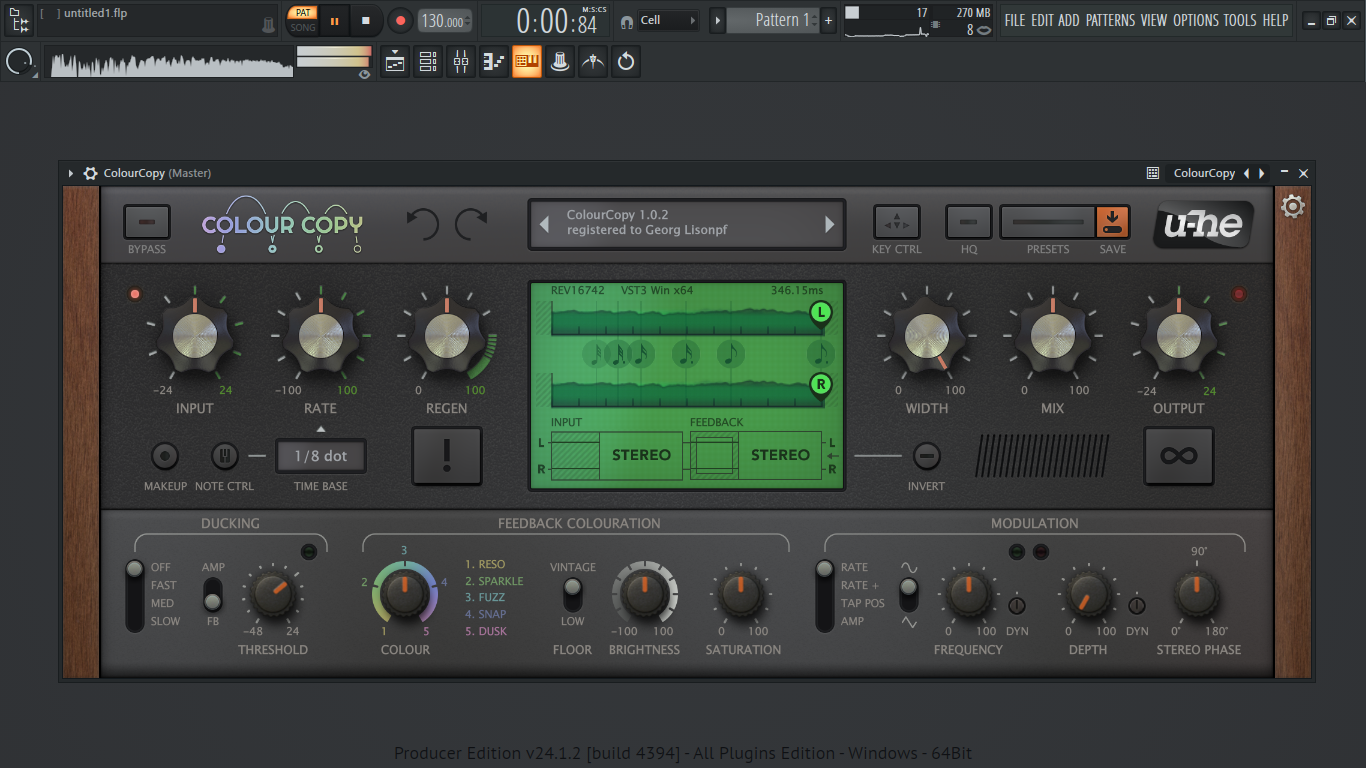The height and width of the screenshot is (768, 1366).
Task: Open plugin options gear in ColourCopy title bar
Action: [90, 173]
